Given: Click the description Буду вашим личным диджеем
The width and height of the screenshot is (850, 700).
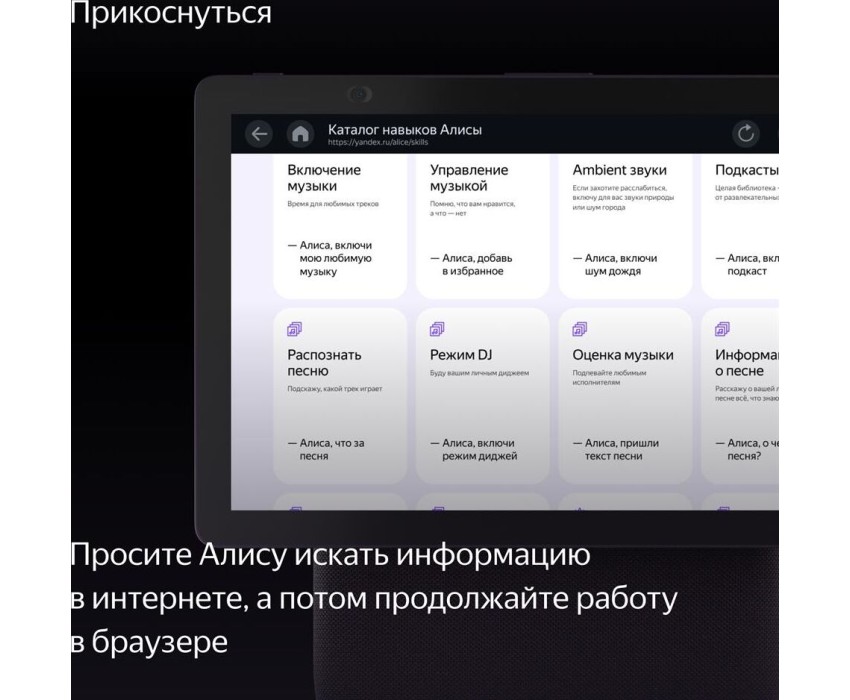Looking at the screenshot, I should pos(479,373).
